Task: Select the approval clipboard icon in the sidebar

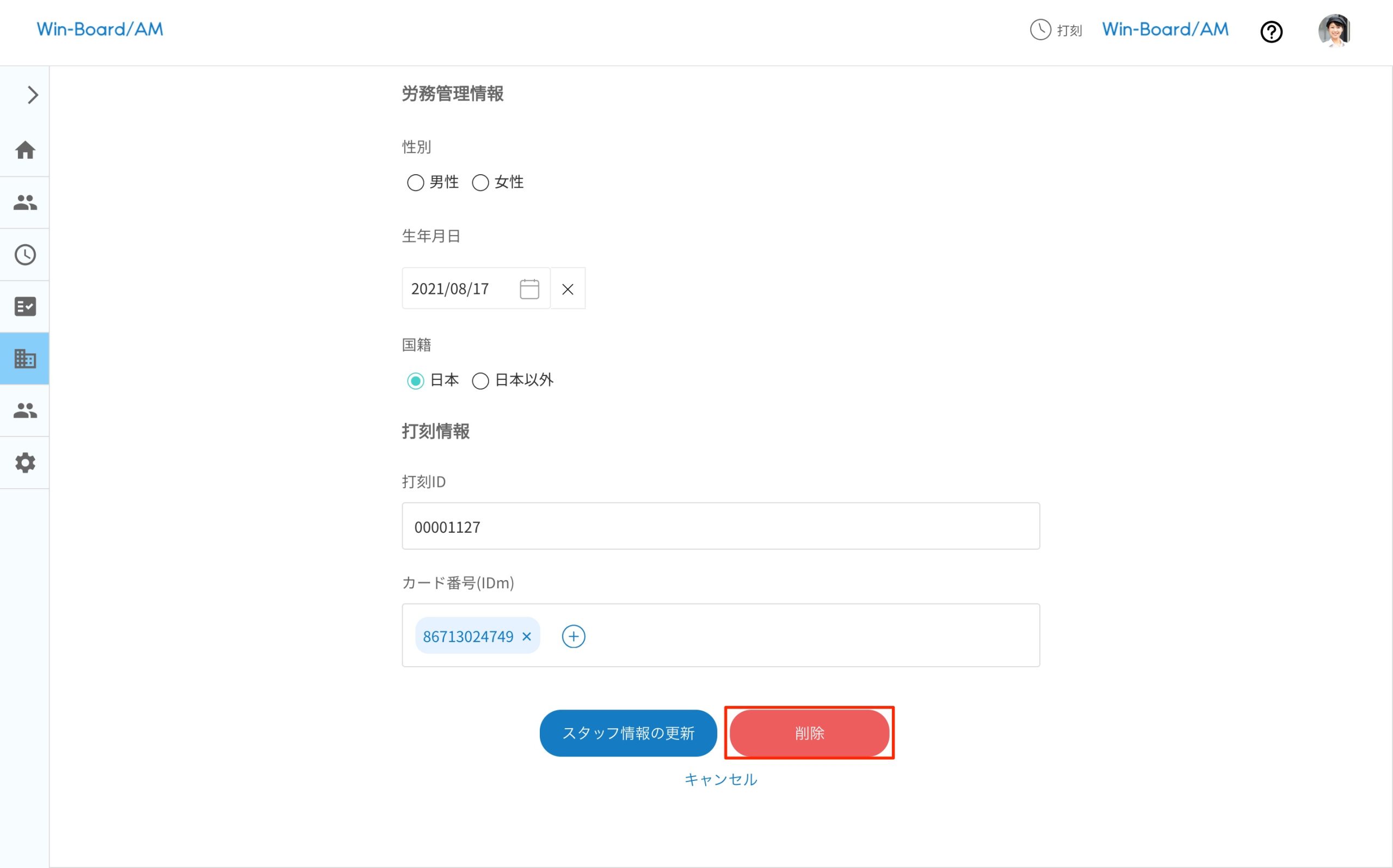Action: 24,306
